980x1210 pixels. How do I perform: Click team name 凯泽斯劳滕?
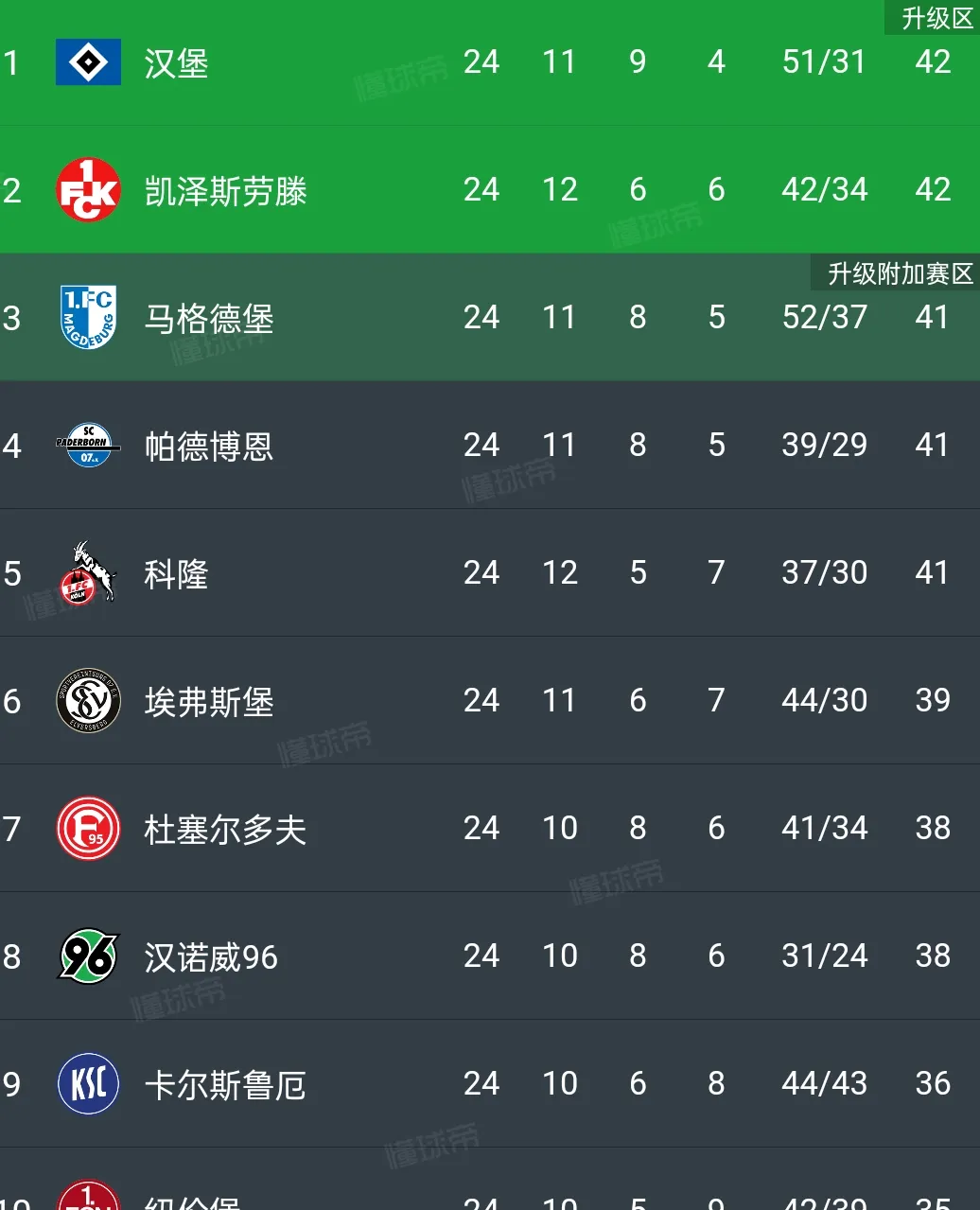pos(225,191)
